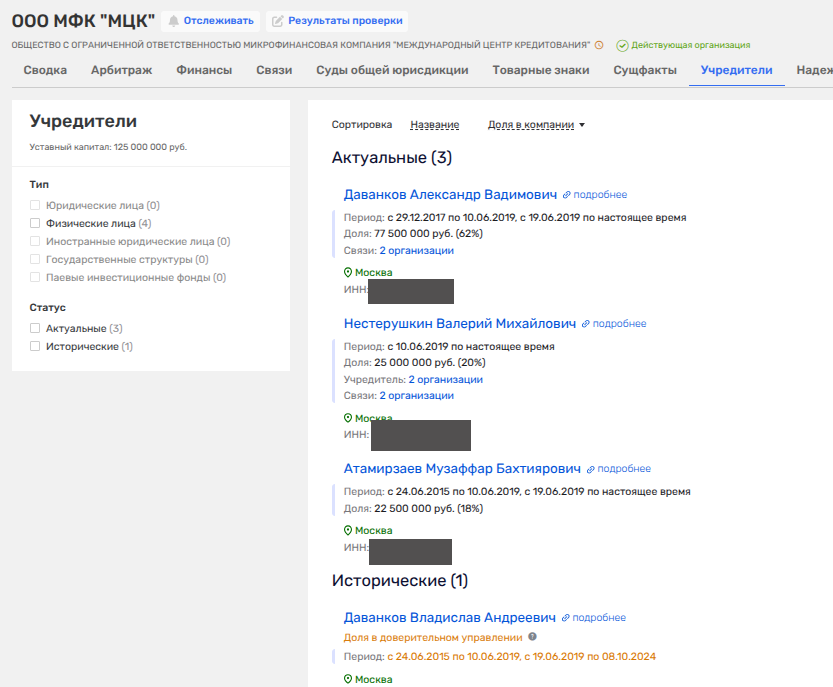This screenshot has width=833, height=687.
Task: Click the Доля в доверительном управлении label
Action: click(x=433, y=638)
